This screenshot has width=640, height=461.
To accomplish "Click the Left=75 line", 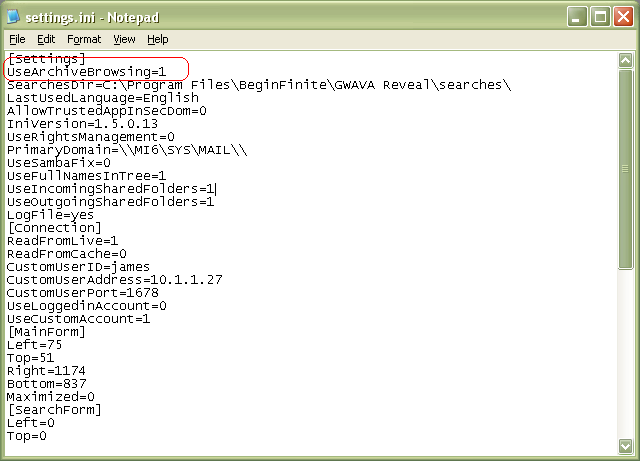I will click(x=35, y=345).
